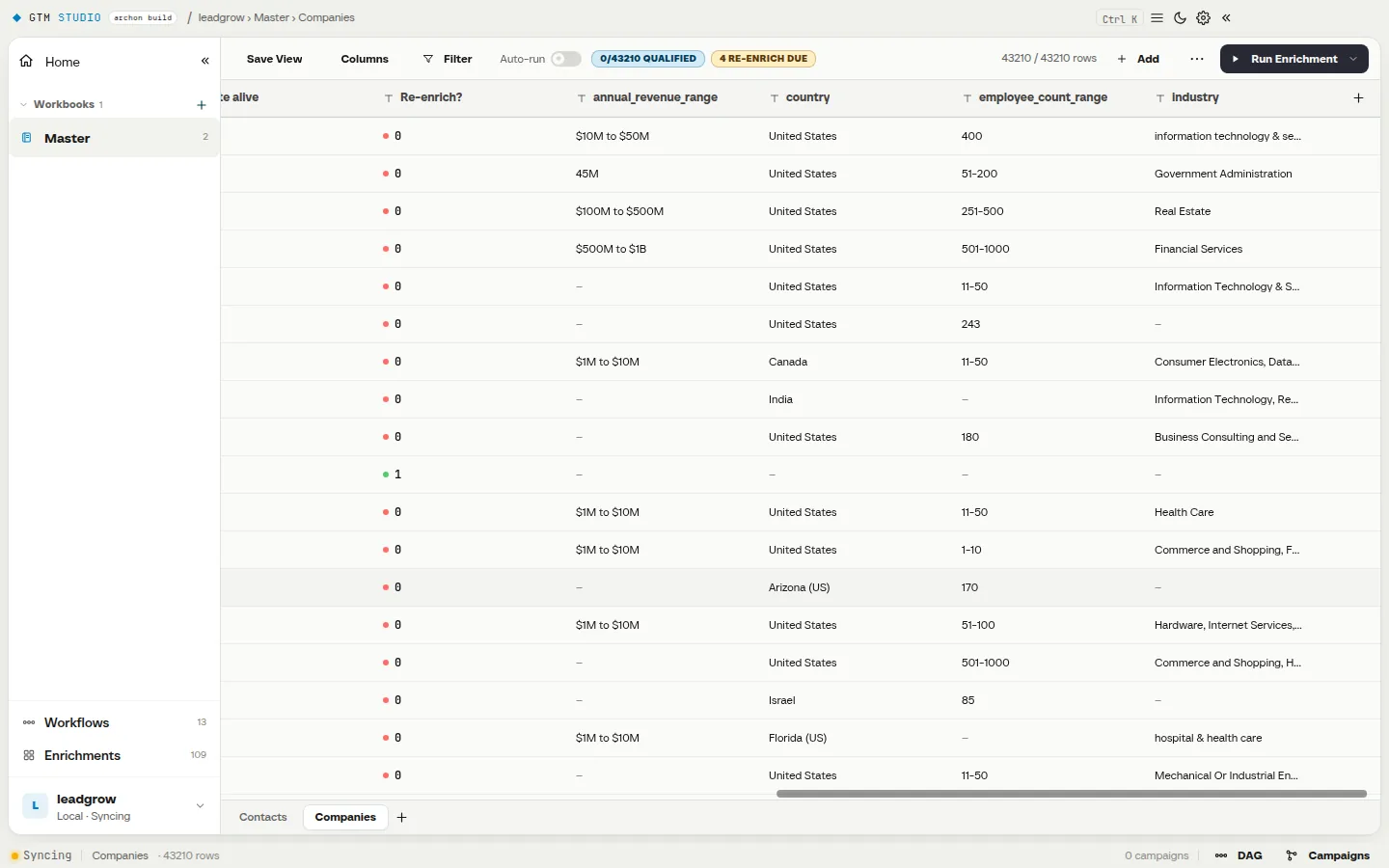Screen dimensions: 1389x868
Task: Open Workflows in the sidebar
Action: coord(114,722)
